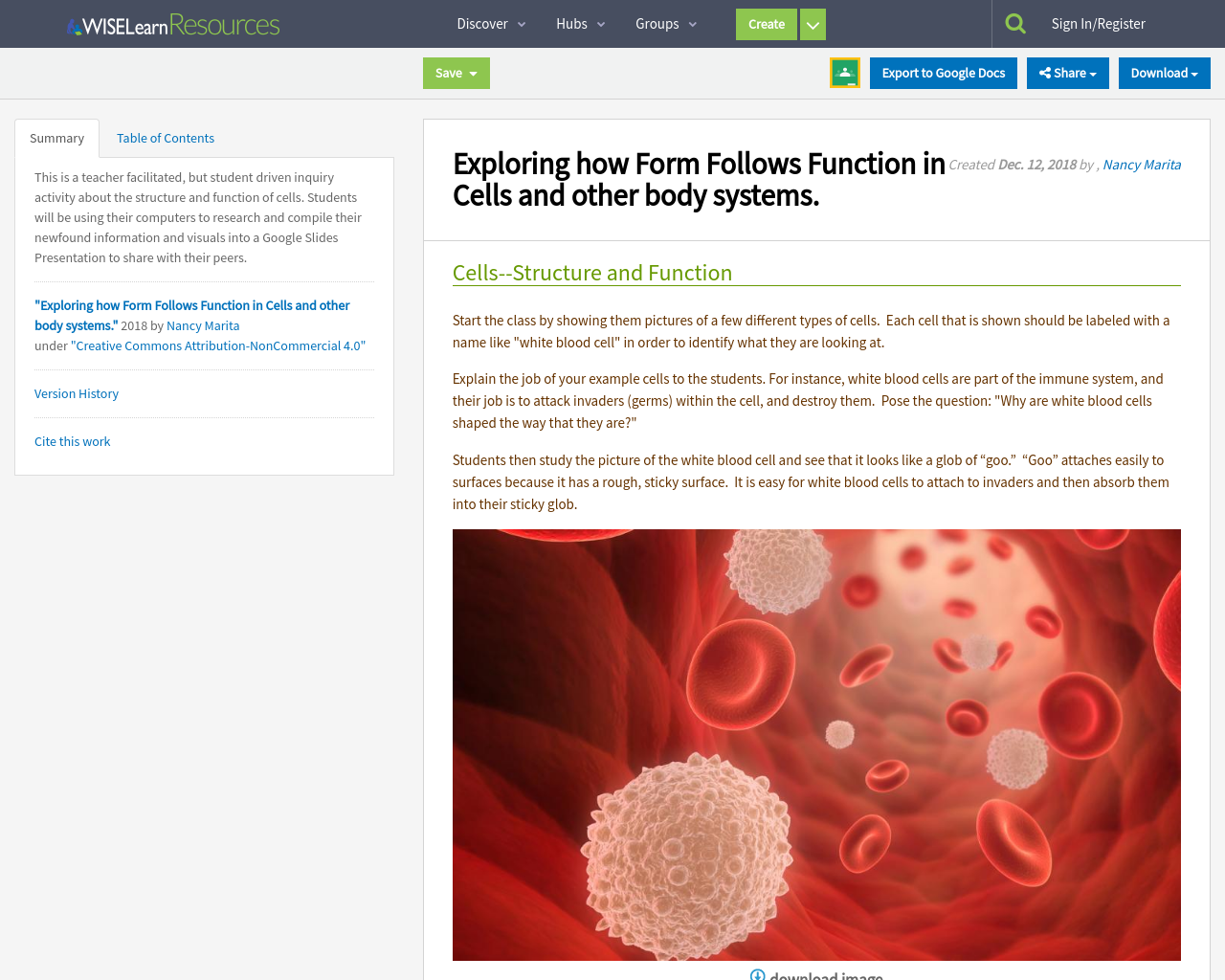This screenshot has height=980, width=1225.
Task: Expand the Groups menu
Action: [x=666, y=24]
